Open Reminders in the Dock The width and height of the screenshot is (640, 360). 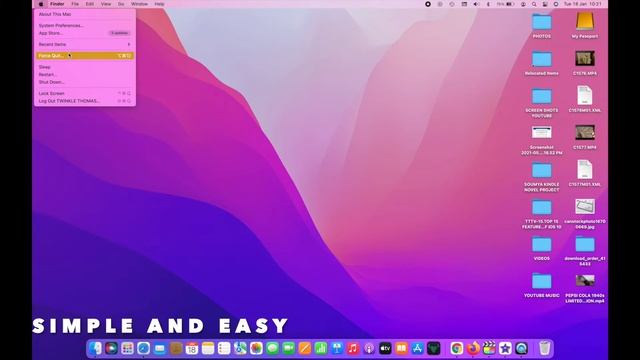tap(224, 348)
